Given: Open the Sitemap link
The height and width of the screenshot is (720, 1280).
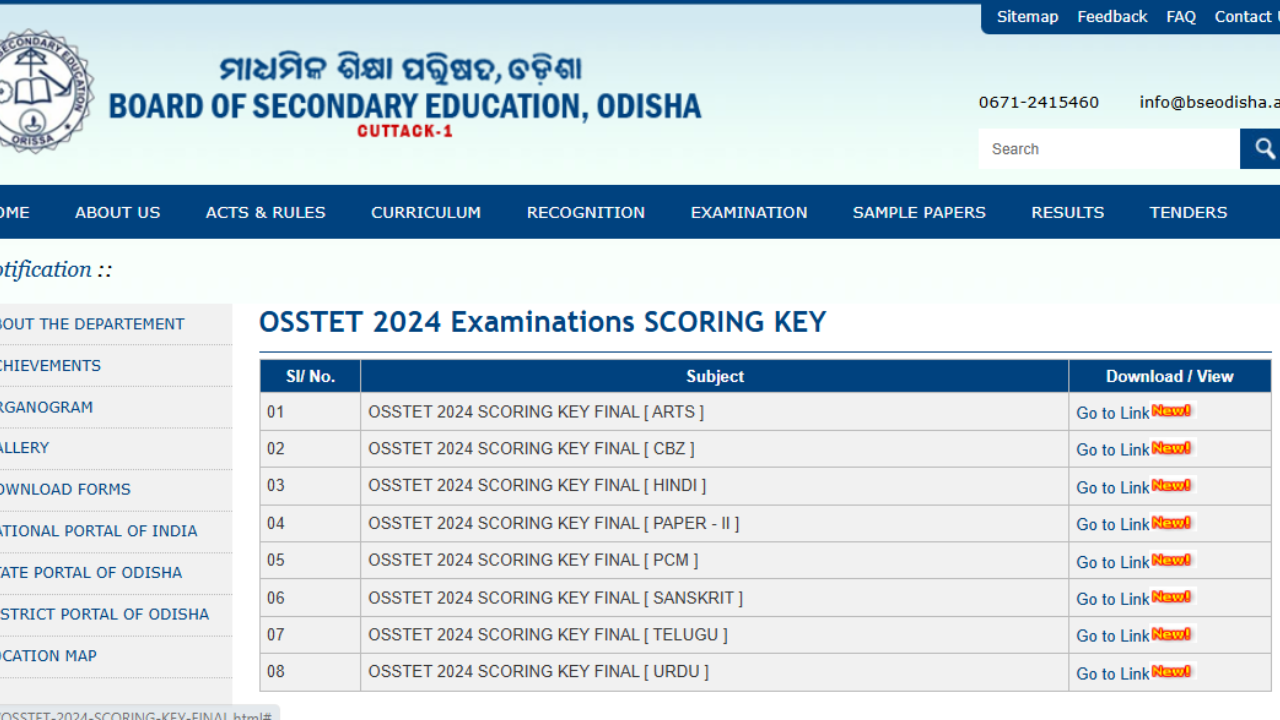Looking at the screenshot, I should coord(1027,17).
